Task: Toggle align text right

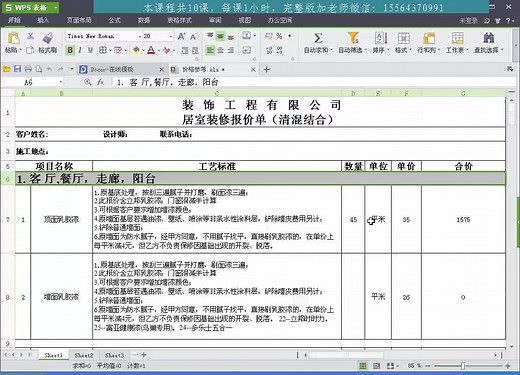Action: [x=231, y=50]
